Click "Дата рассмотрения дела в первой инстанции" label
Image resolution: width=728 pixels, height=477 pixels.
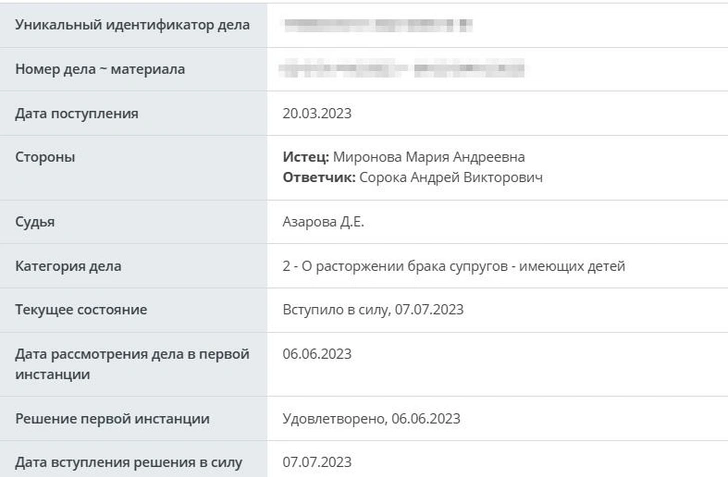[x=132, y=364]
